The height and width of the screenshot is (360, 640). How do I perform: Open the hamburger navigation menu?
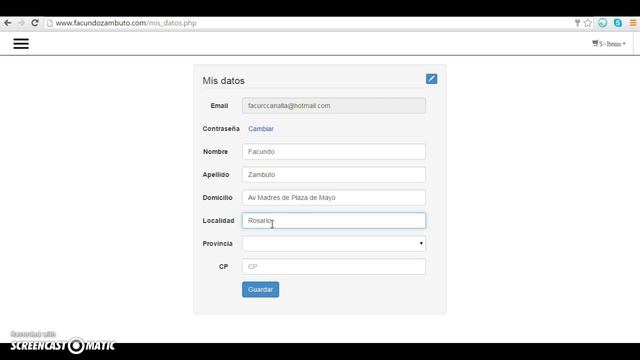pyautogui.click(x=21, y=44)
